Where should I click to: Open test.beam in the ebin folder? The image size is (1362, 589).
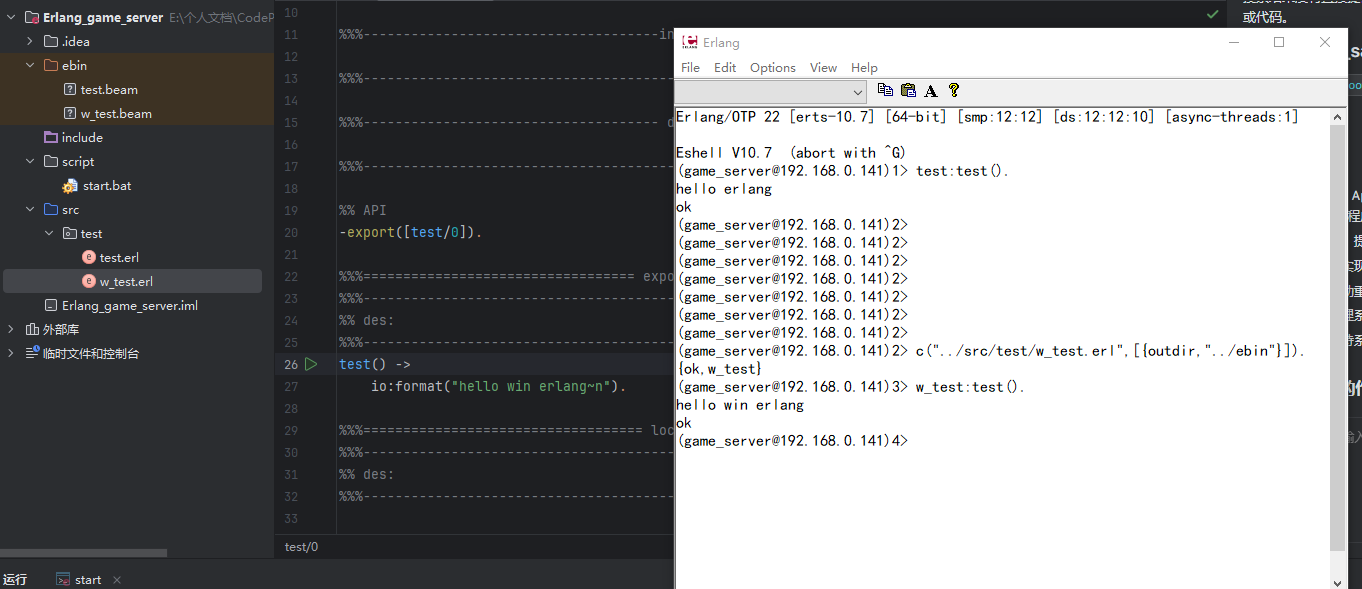point(109,90)
